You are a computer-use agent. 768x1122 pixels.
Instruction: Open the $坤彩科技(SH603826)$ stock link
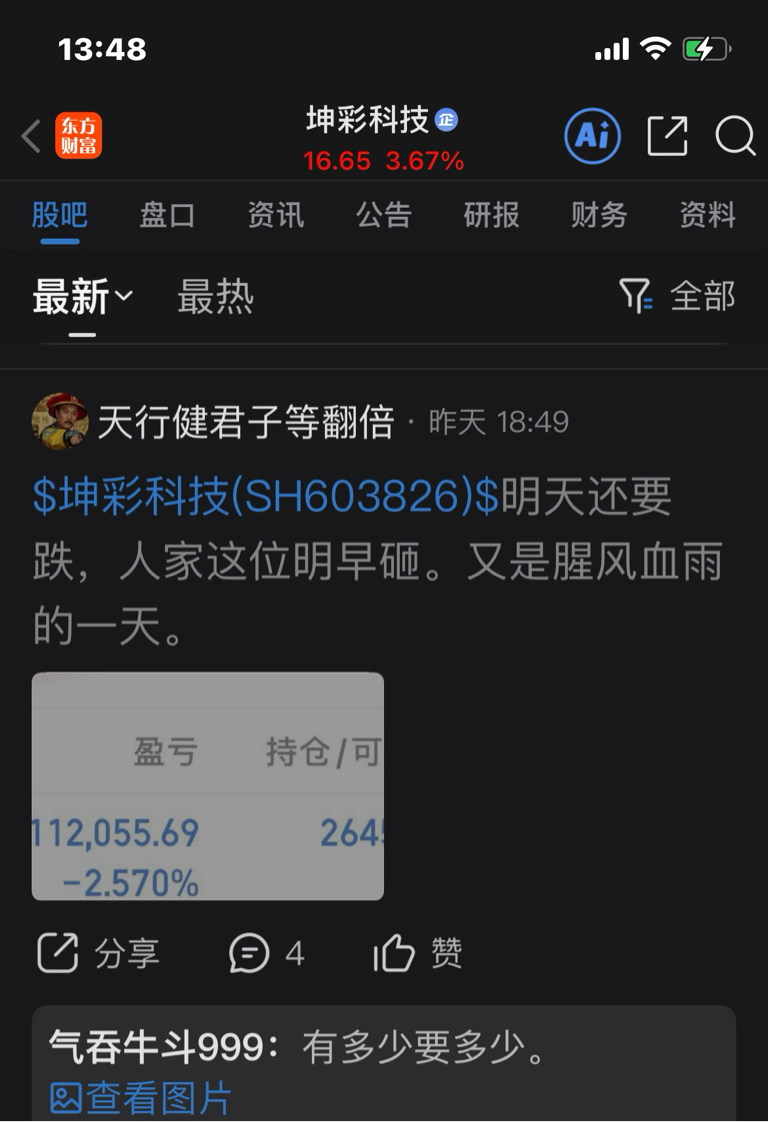[x=266, y=496]
